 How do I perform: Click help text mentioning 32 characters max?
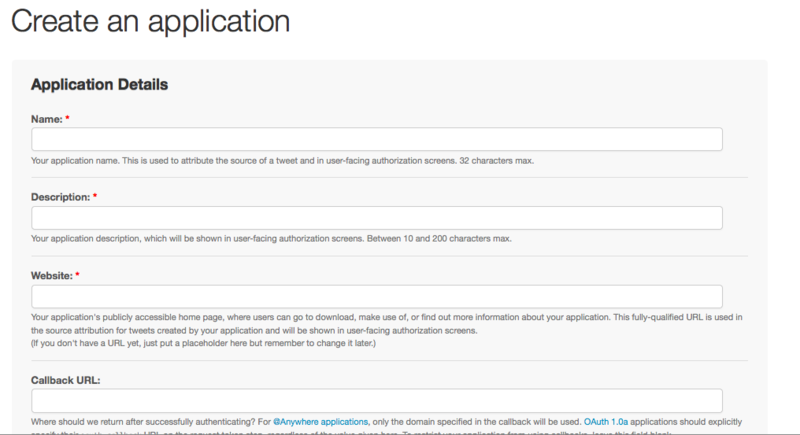coord(282,161)
